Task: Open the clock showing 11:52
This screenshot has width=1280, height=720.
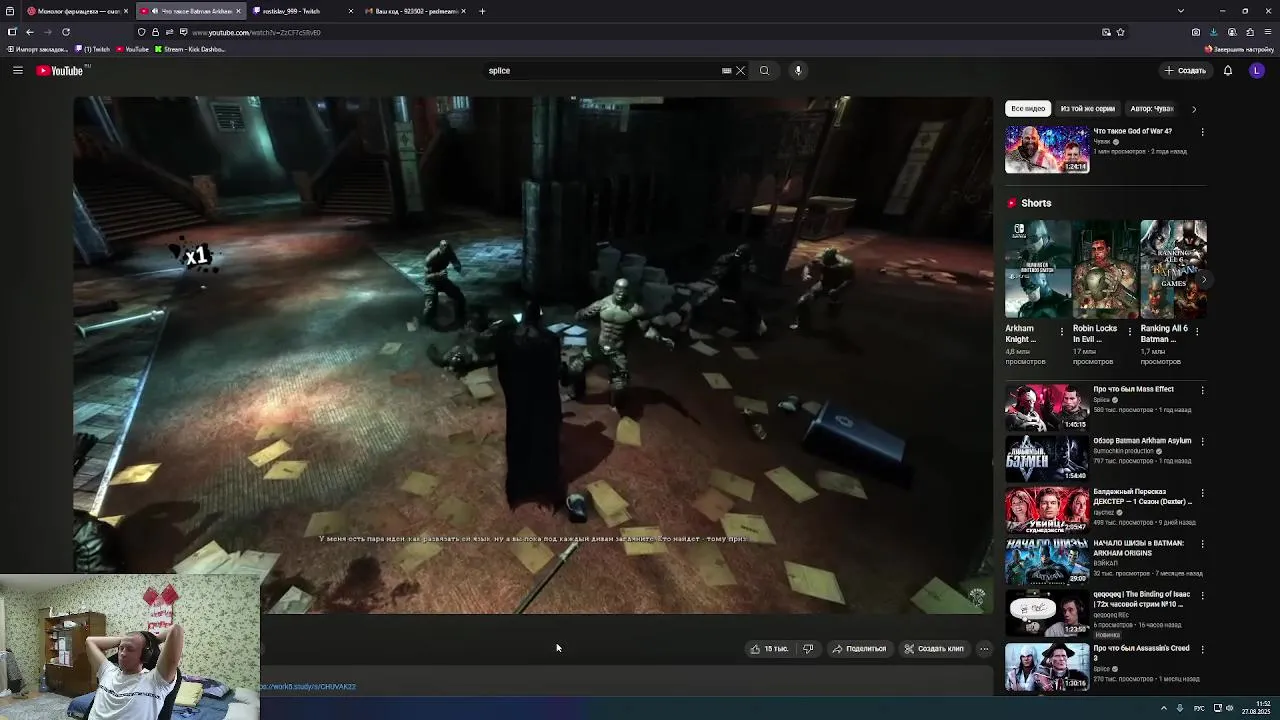Action: (x=1255, y=708)
